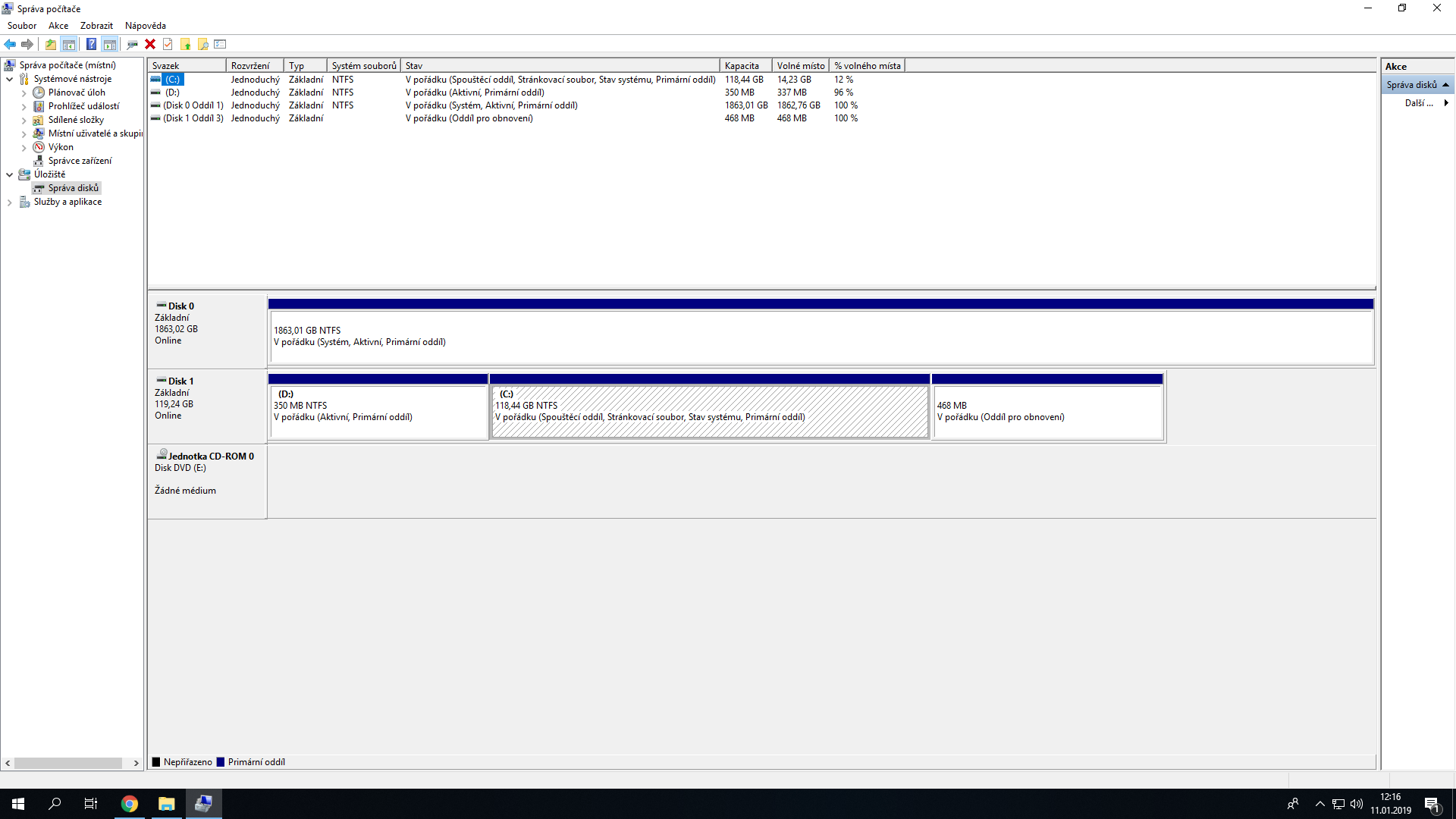Collapse the Správa disků actions section arrow

[1445, 85]
